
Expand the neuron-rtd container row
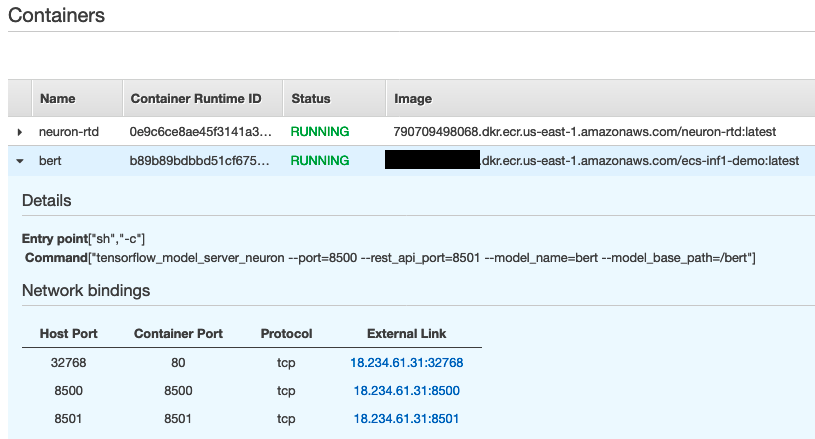point(20,132)
